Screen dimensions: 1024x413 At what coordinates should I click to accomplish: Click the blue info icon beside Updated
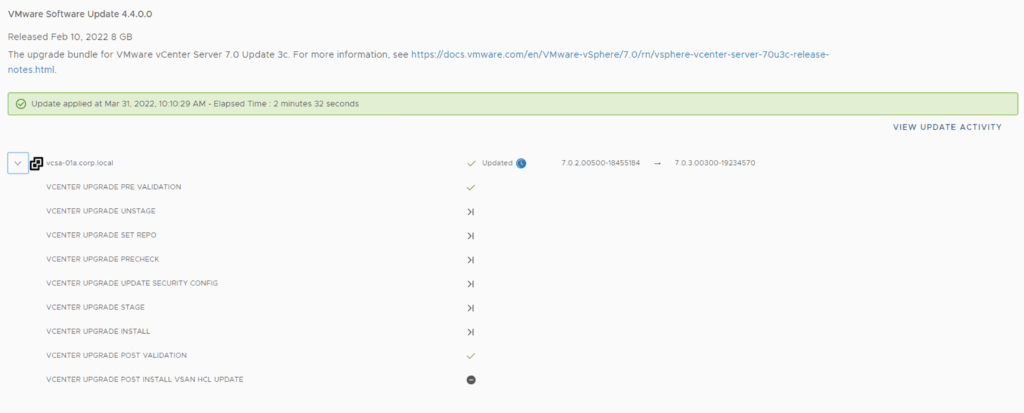point(521,163)
